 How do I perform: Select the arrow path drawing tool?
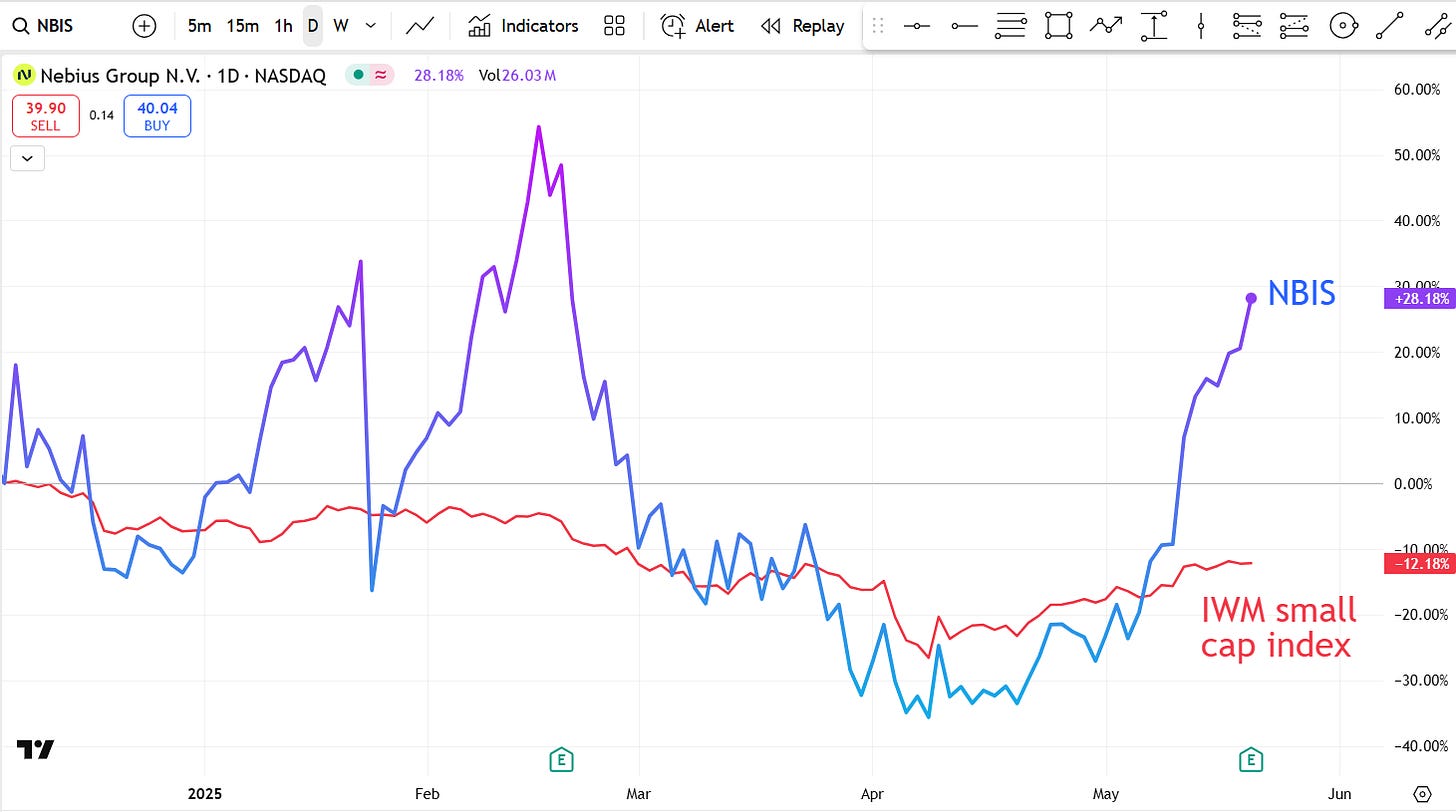(x=1106, y=26)
